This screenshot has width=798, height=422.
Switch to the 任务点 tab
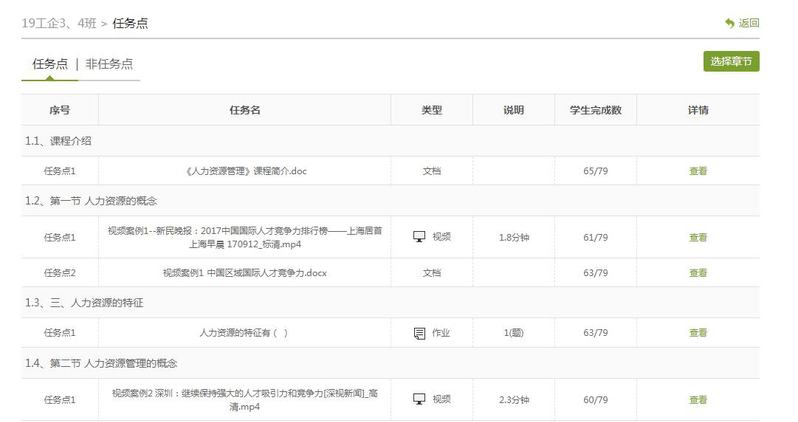click(50, 63)
